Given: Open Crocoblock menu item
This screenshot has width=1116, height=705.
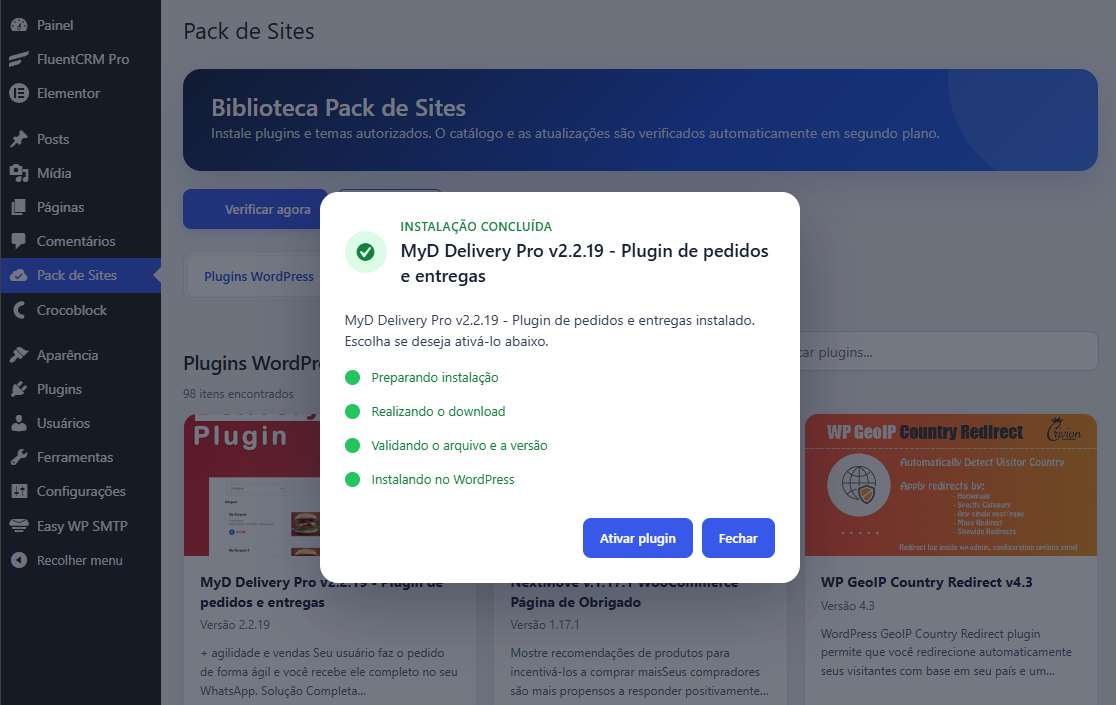Looking at the screenshot, I should click(80, 310).
